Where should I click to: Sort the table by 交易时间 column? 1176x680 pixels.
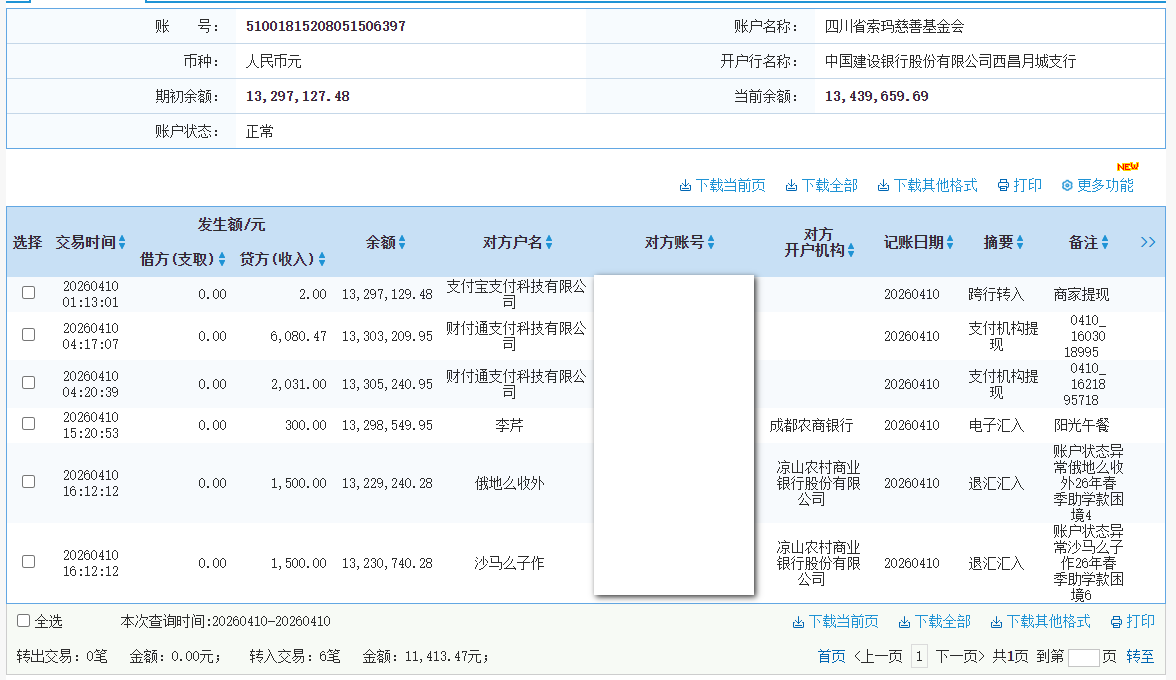tap(124, 242)
